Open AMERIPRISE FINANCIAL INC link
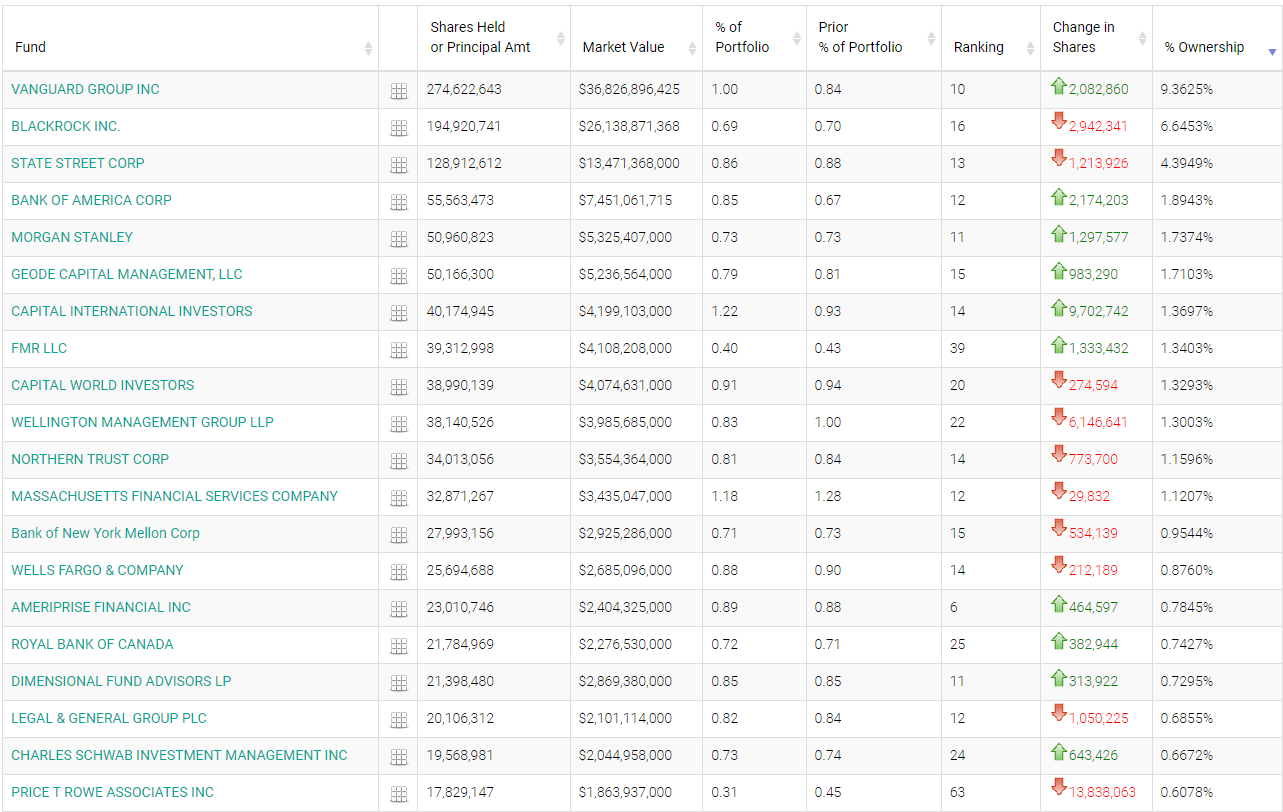 tap(101, 607)
